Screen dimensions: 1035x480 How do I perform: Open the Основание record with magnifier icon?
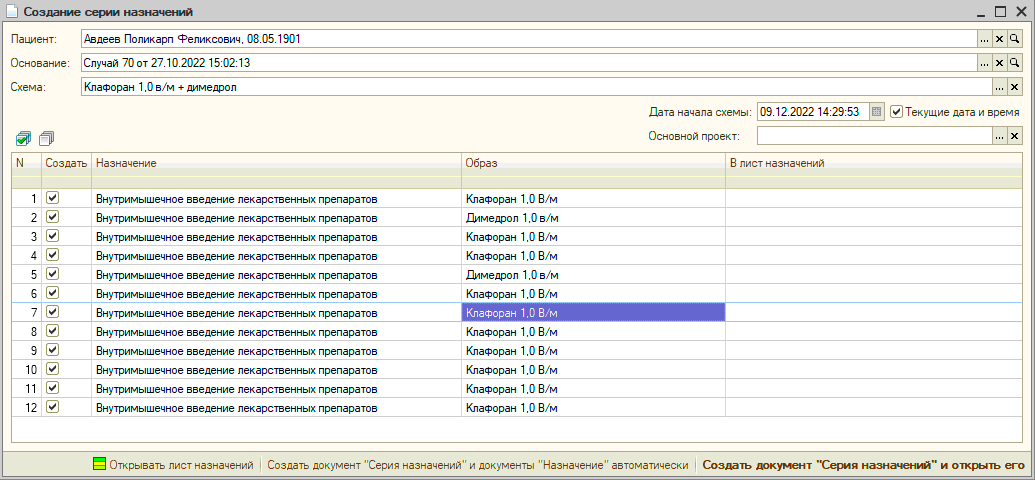(1014, 63)
